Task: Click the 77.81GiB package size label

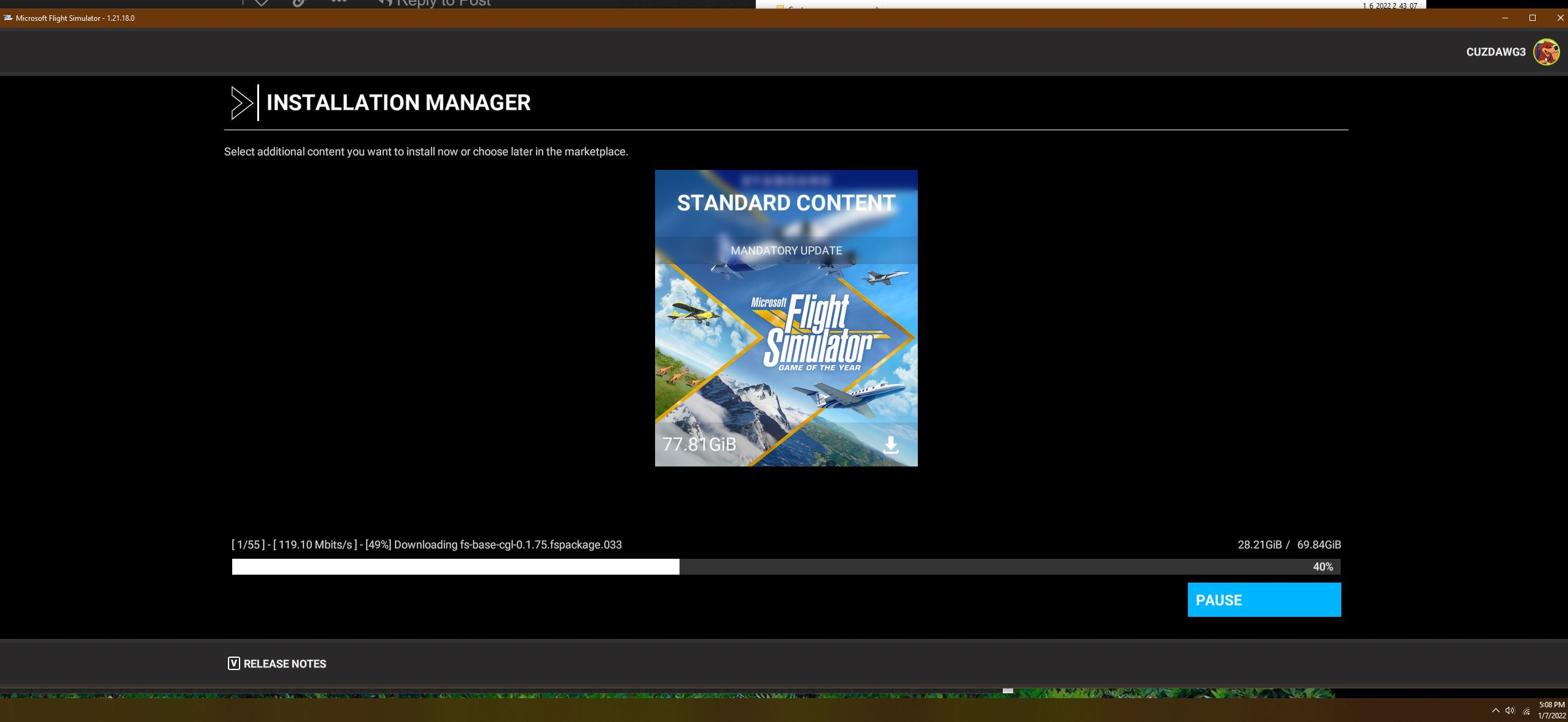Action: [x=699, y=444]
